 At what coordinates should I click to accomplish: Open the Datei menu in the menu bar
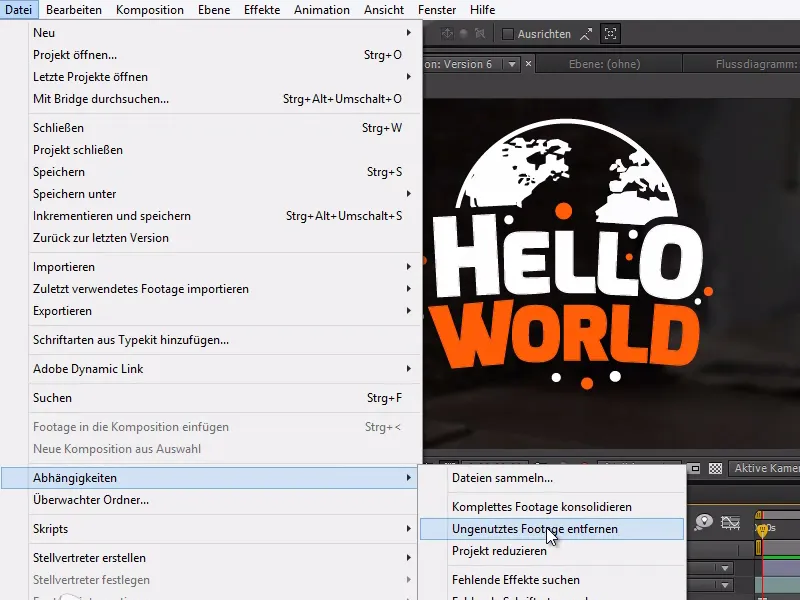coord(18,10)
